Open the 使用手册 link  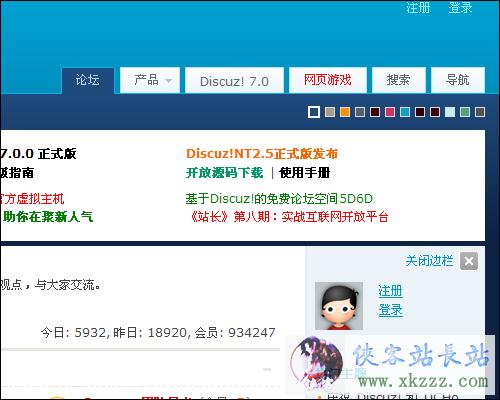tap(305, 173)
